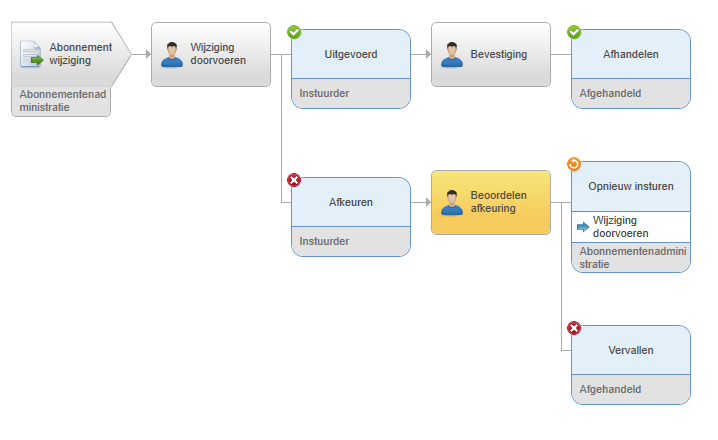Click the red cross icon on Afkeuren

click(294, 180)
